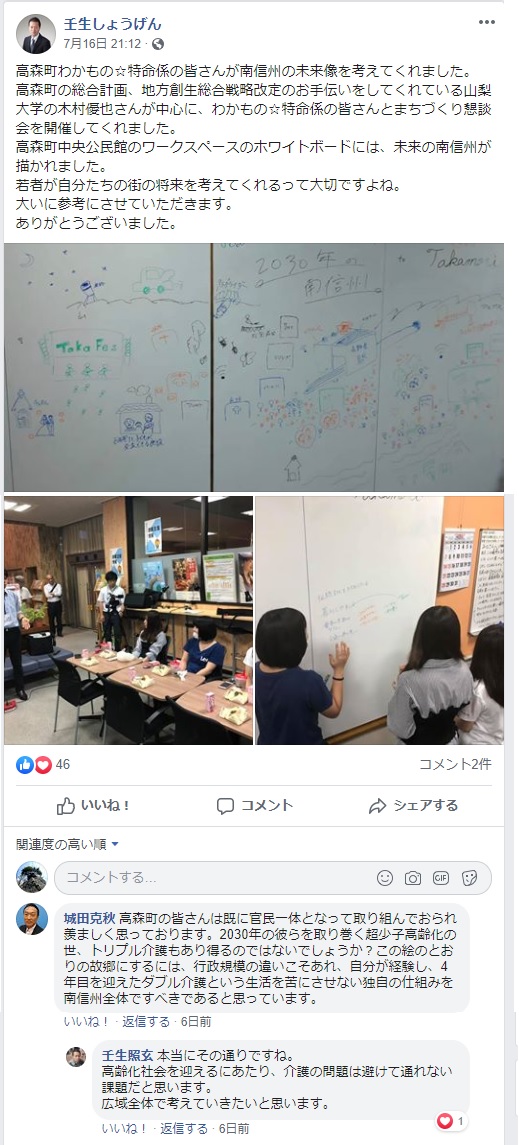This screenshot has width=519, height=1145.
Task: Open the whiteboard drawing photo
Action: click(254, 367)
